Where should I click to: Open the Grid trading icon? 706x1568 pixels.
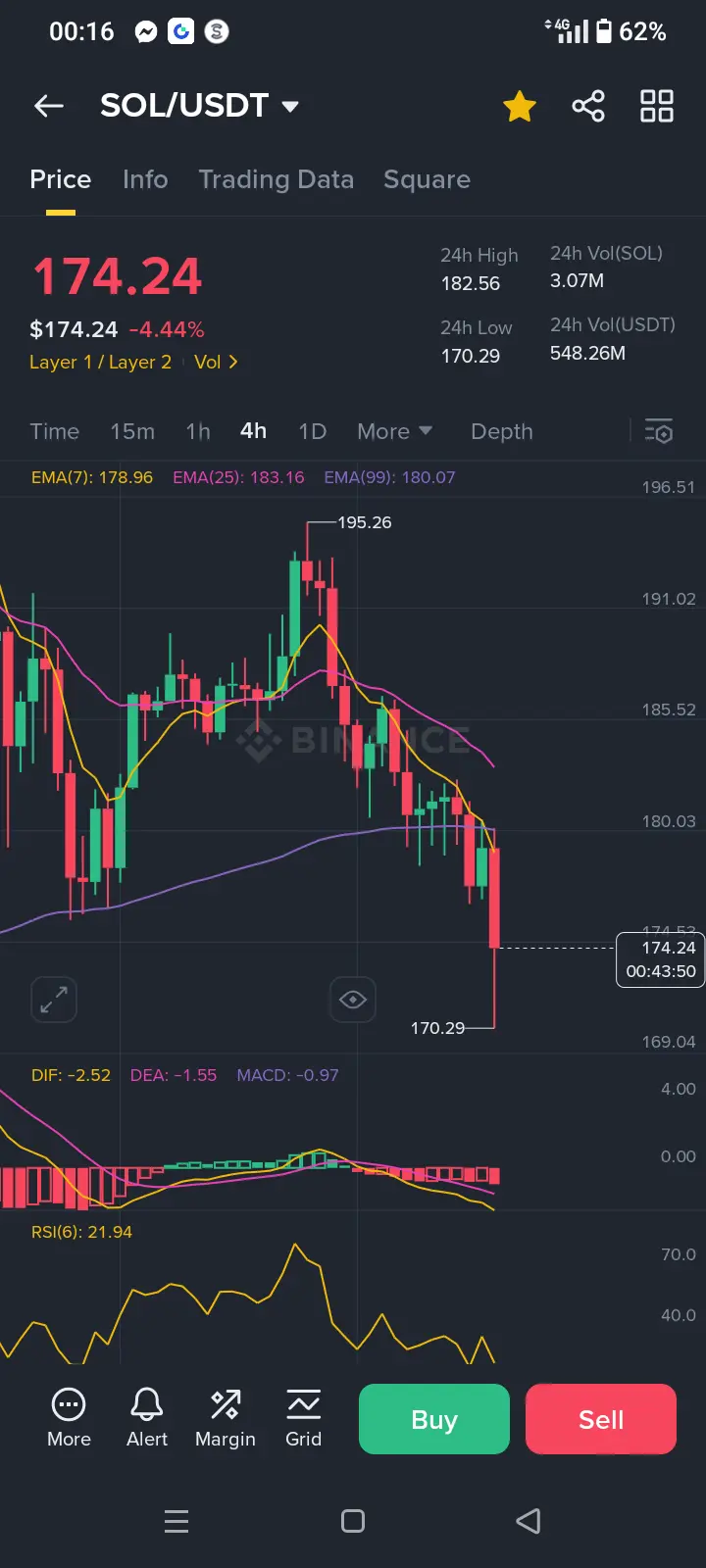304,1404
